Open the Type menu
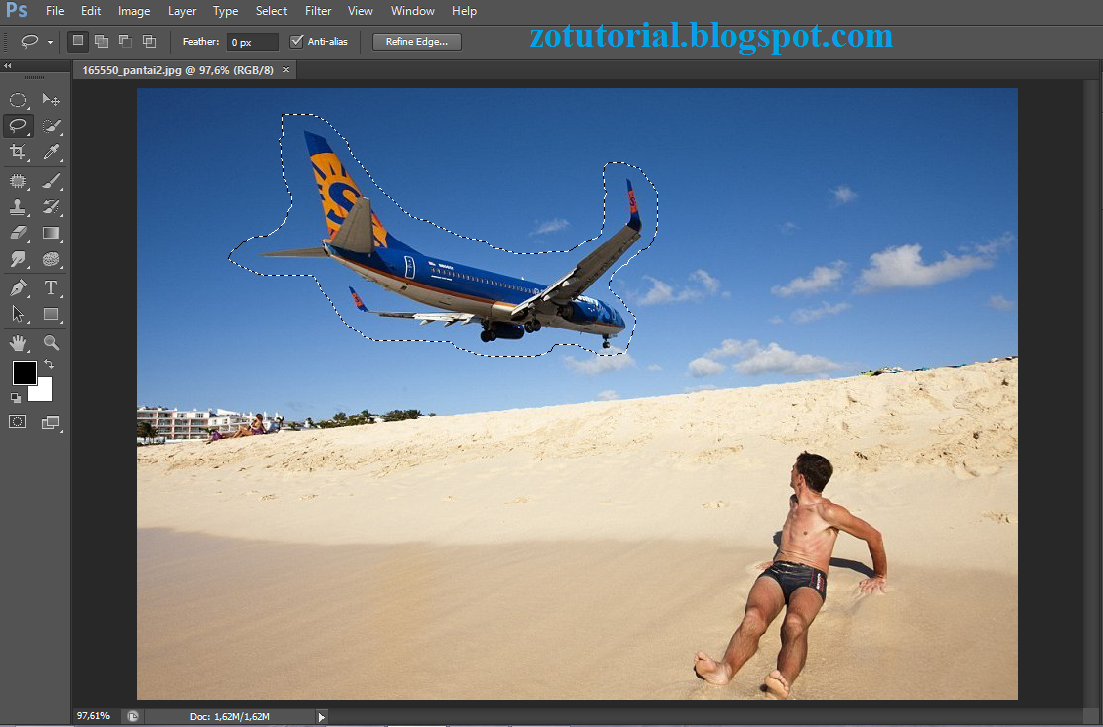Image resolution: width=1103 pixels, height=727 pixels. (x=225, y=11)
